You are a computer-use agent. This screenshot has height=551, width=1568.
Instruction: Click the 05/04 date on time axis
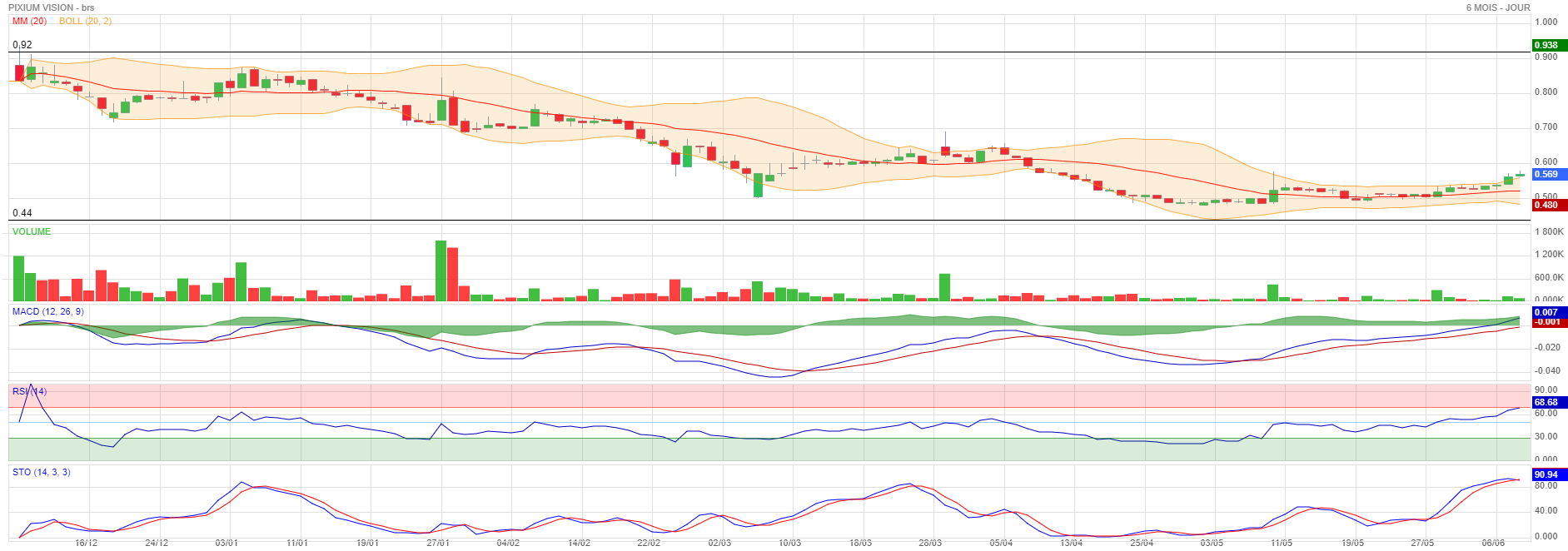[x=1001, y=543]
